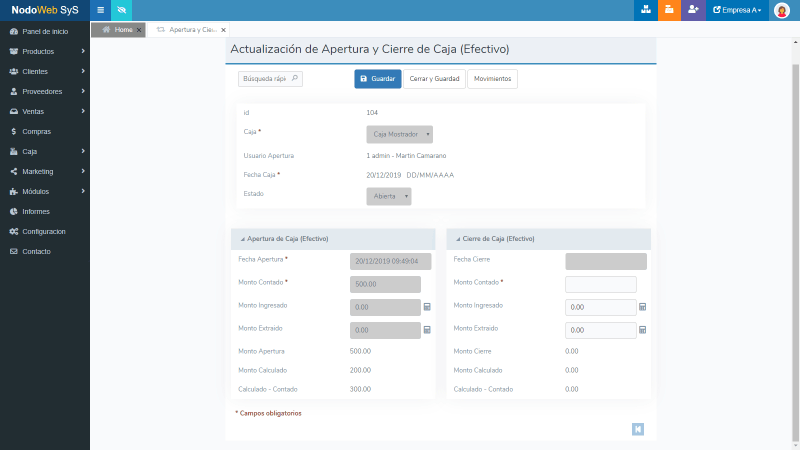Viewport: 800px width, 450px height.
Task: Expand the Productos sidebar menu
Action: 45,51
